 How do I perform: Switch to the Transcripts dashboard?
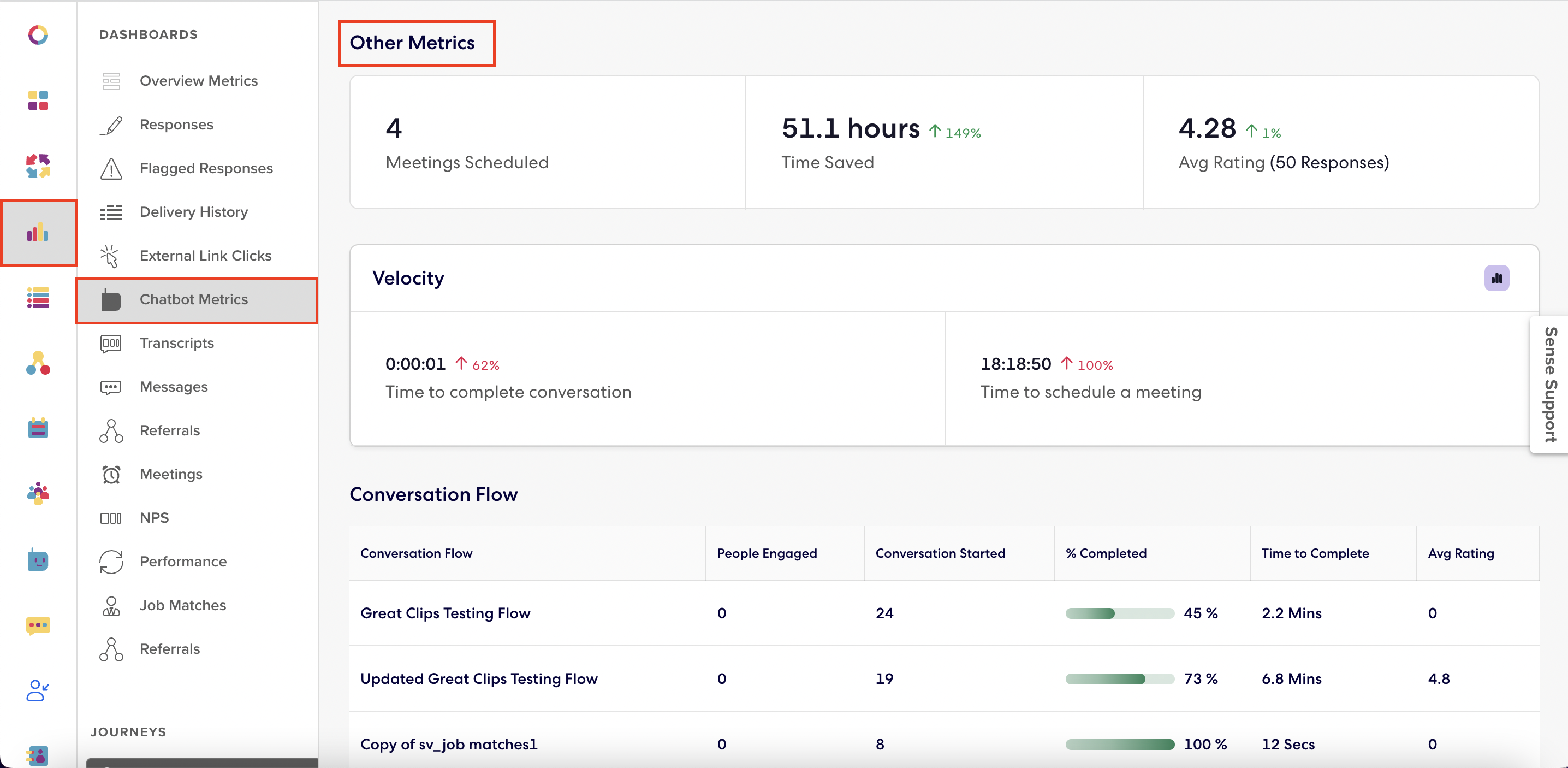[x=176, y=343]
